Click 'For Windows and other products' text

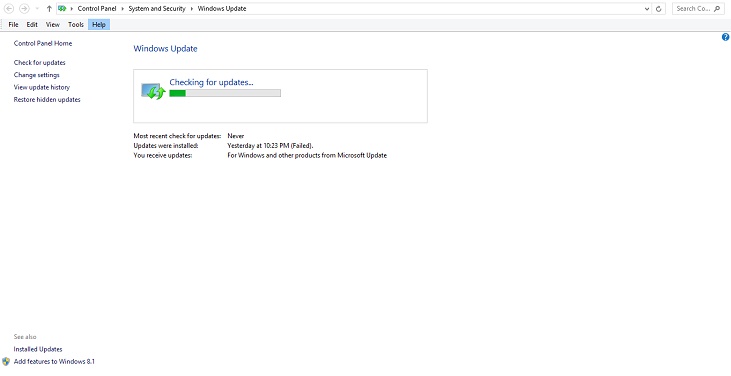tap(307, 156)
